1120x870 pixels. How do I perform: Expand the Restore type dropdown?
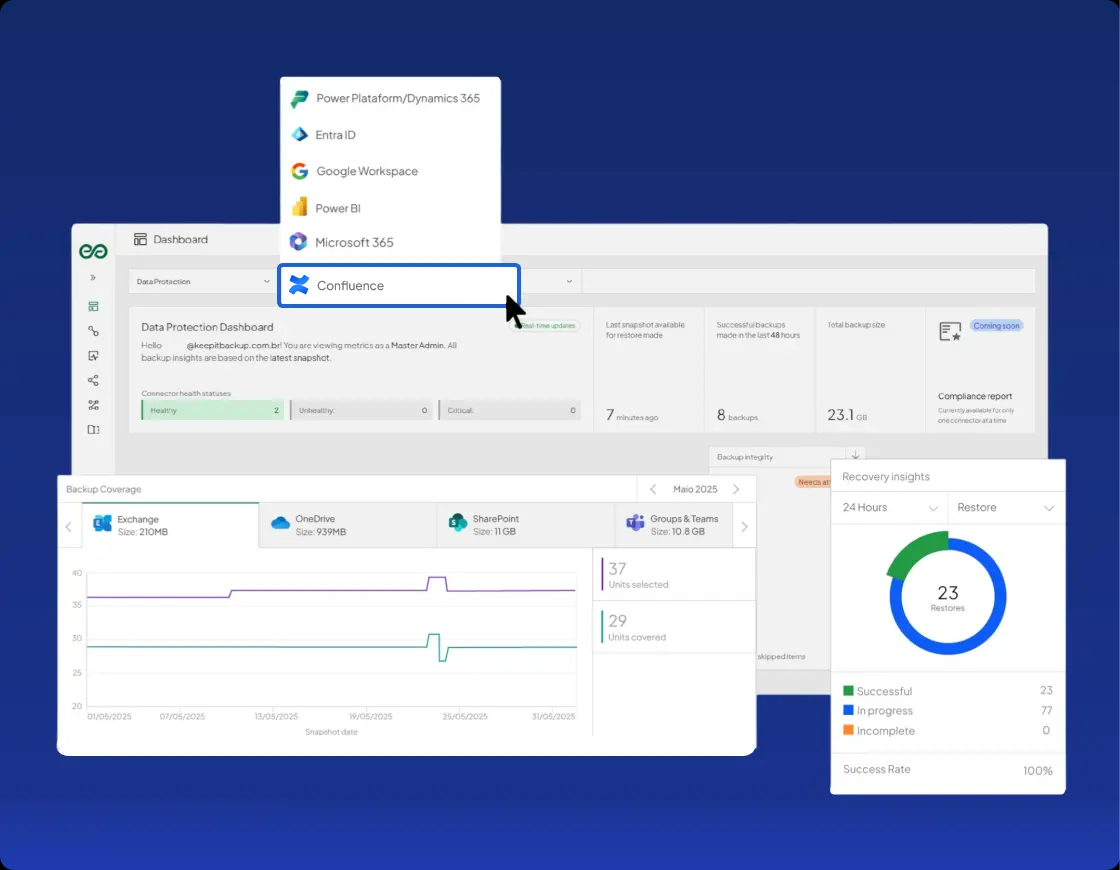point(1004,508)
